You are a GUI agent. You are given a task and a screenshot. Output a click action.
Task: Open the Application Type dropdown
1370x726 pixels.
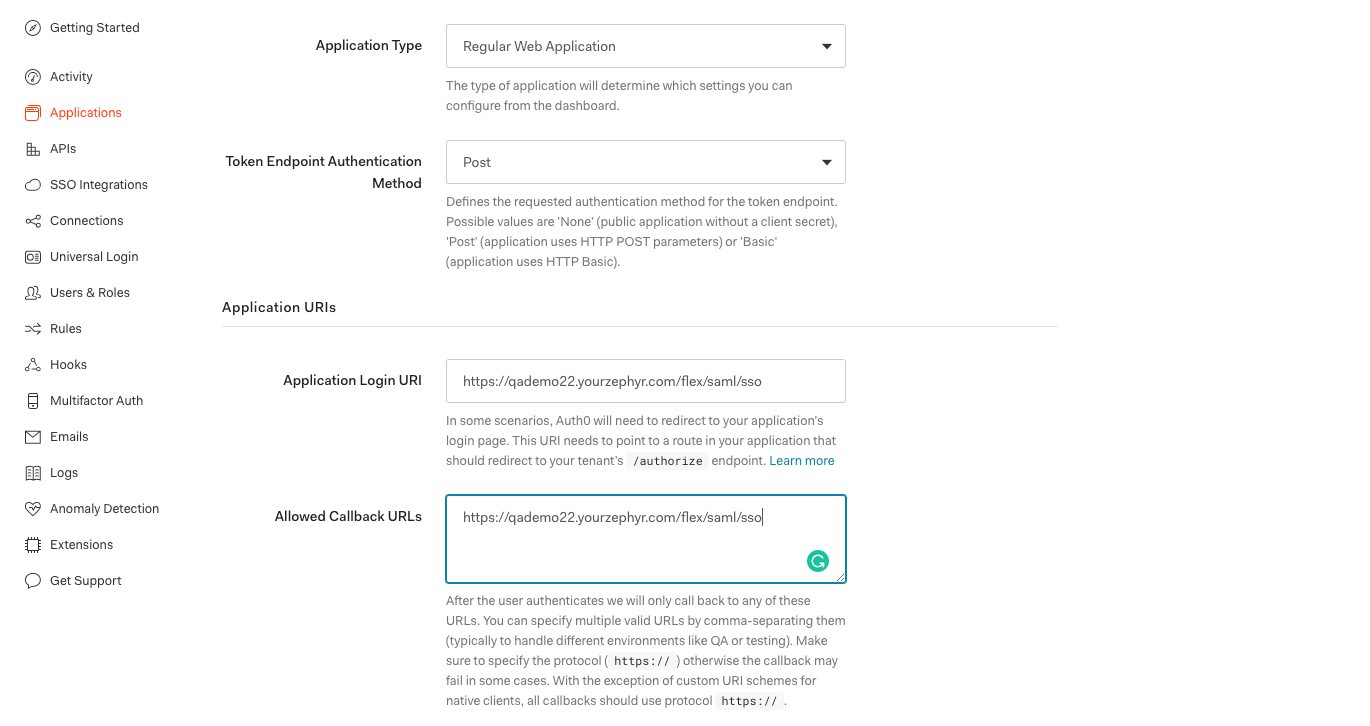[x=645, y=46]
